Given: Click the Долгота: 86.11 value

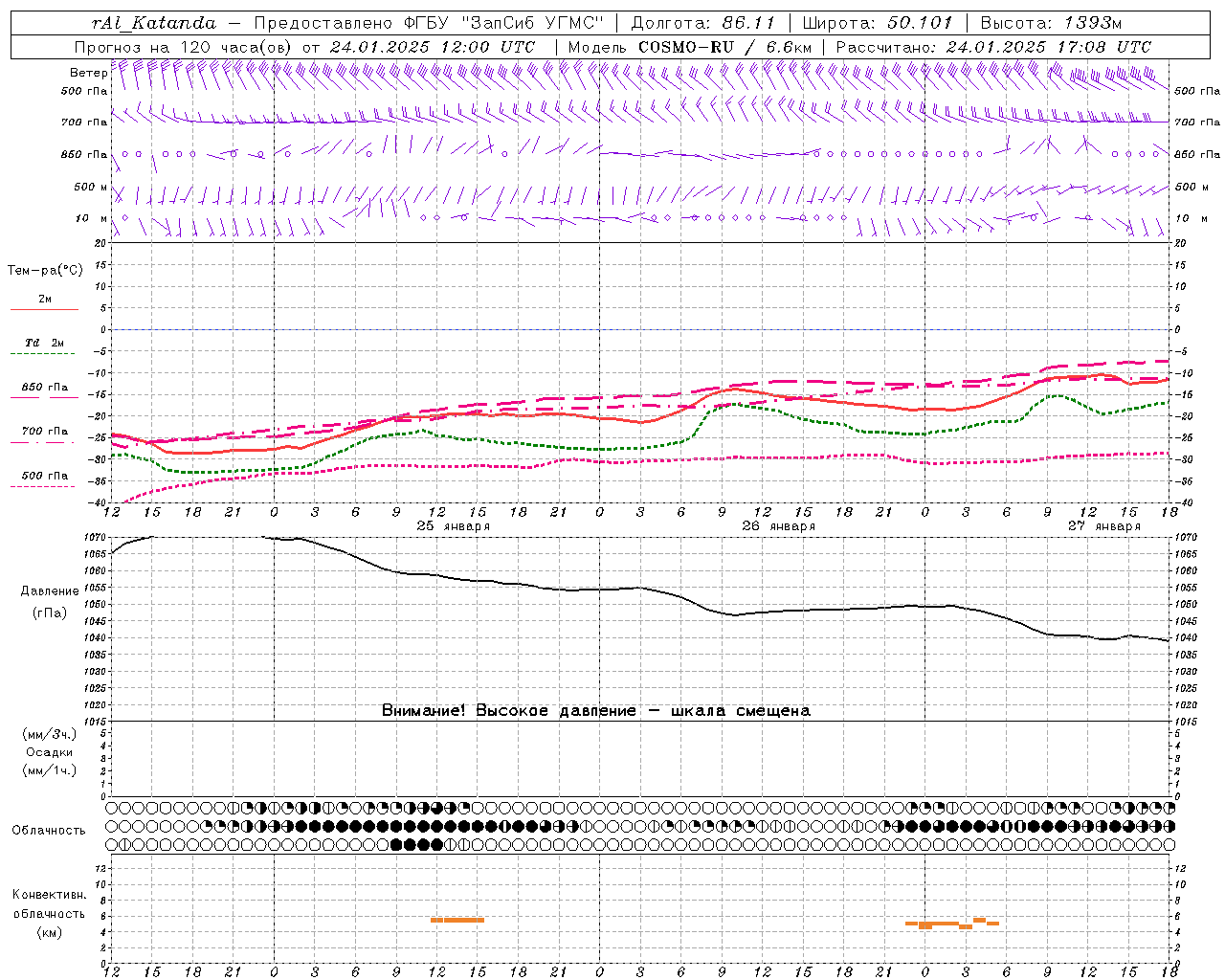Looking at the screenshot, I should click(703, 23).
